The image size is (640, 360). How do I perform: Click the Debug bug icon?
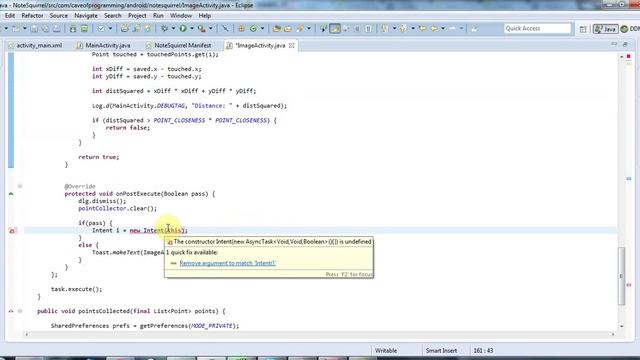coord(164,29)
